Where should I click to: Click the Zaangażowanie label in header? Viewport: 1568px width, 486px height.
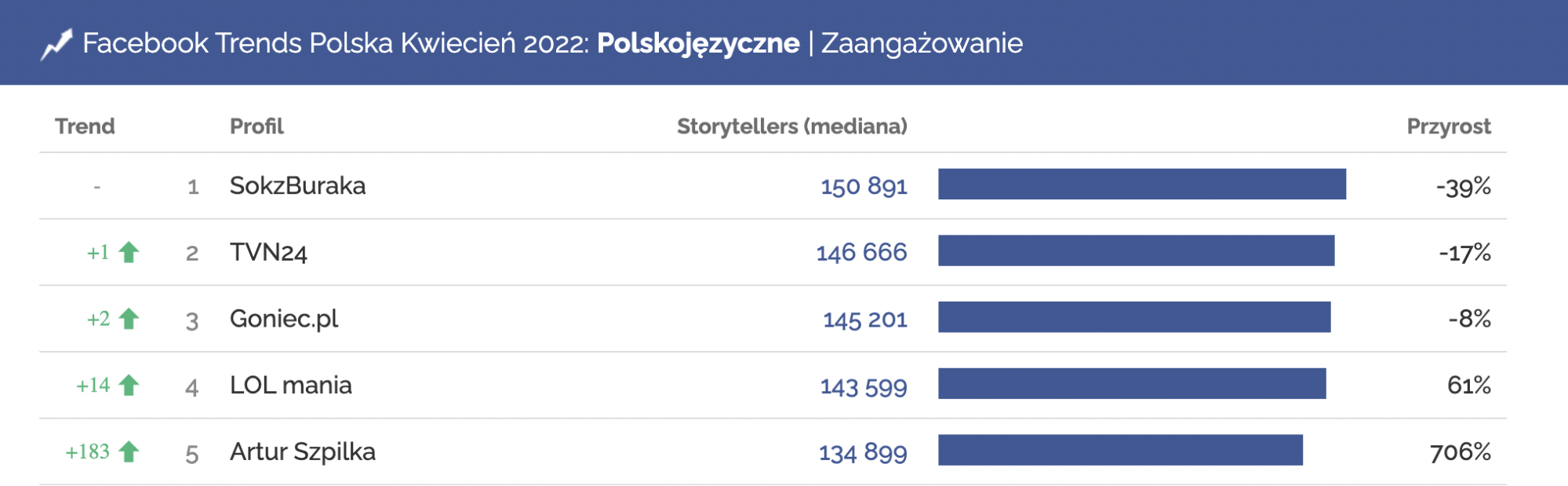click(x=922, y=43)
